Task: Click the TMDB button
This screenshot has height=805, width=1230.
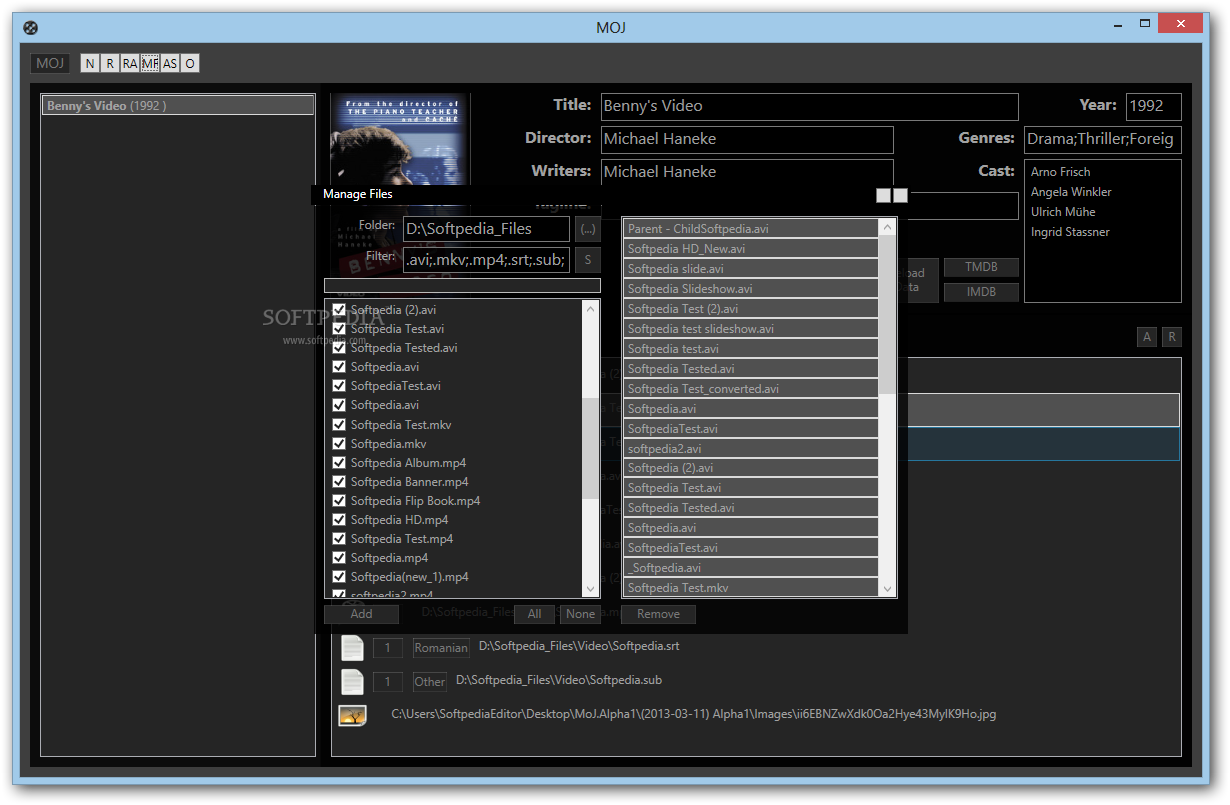Action: click(x=981, y=267)
